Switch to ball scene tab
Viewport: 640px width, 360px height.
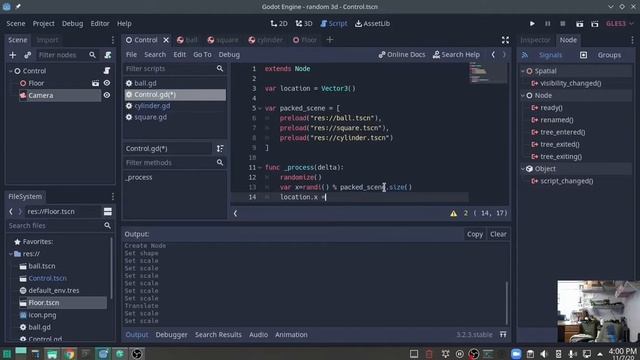coord(187,40)
